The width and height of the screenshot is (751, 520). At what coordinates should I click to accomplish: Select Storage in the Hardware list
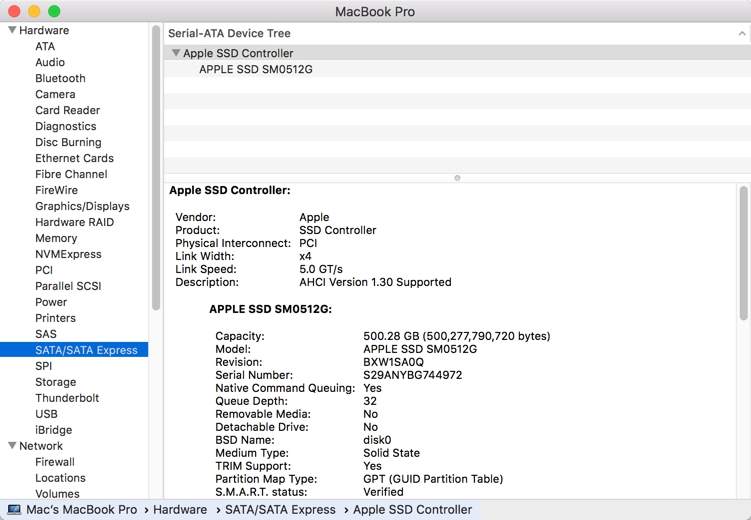tap(55, 382)
